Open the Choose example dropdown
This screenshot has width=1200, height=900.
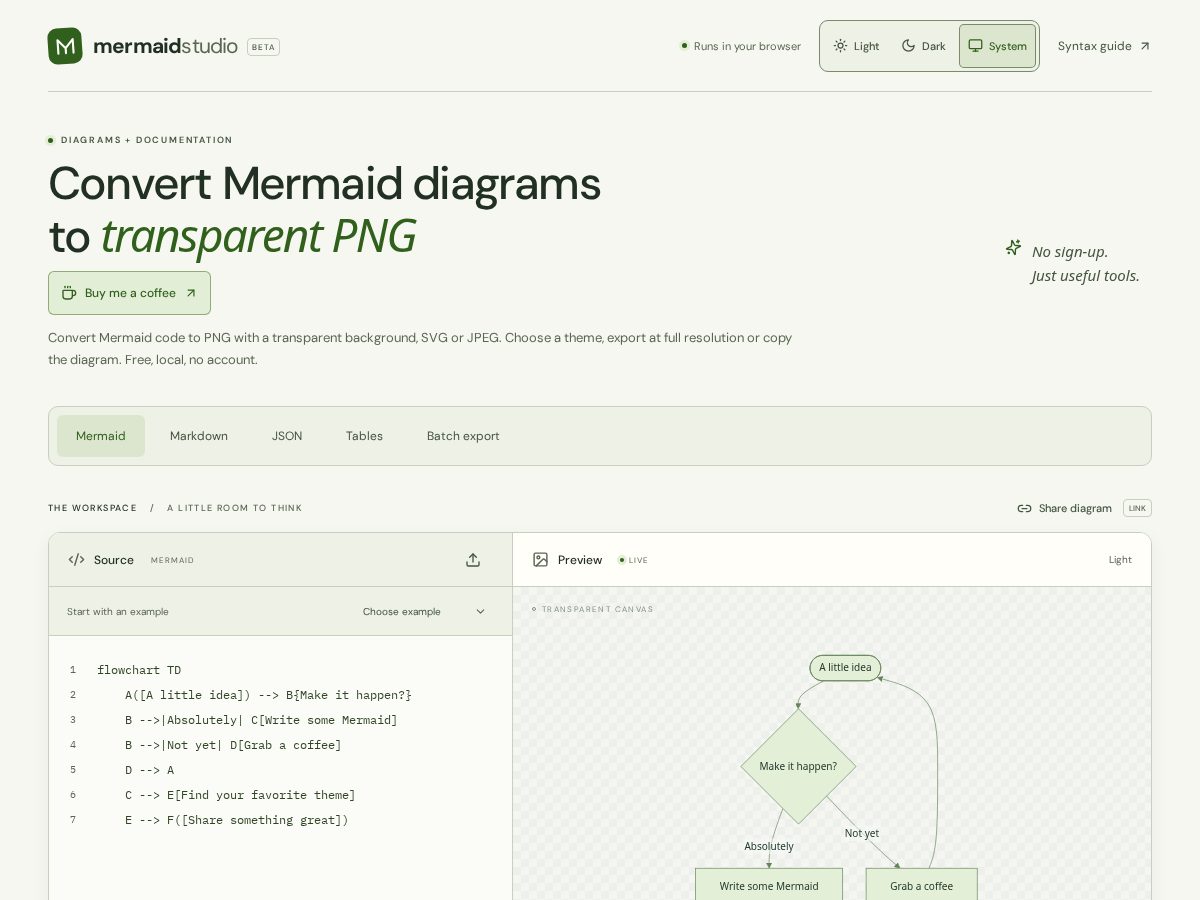424,611
